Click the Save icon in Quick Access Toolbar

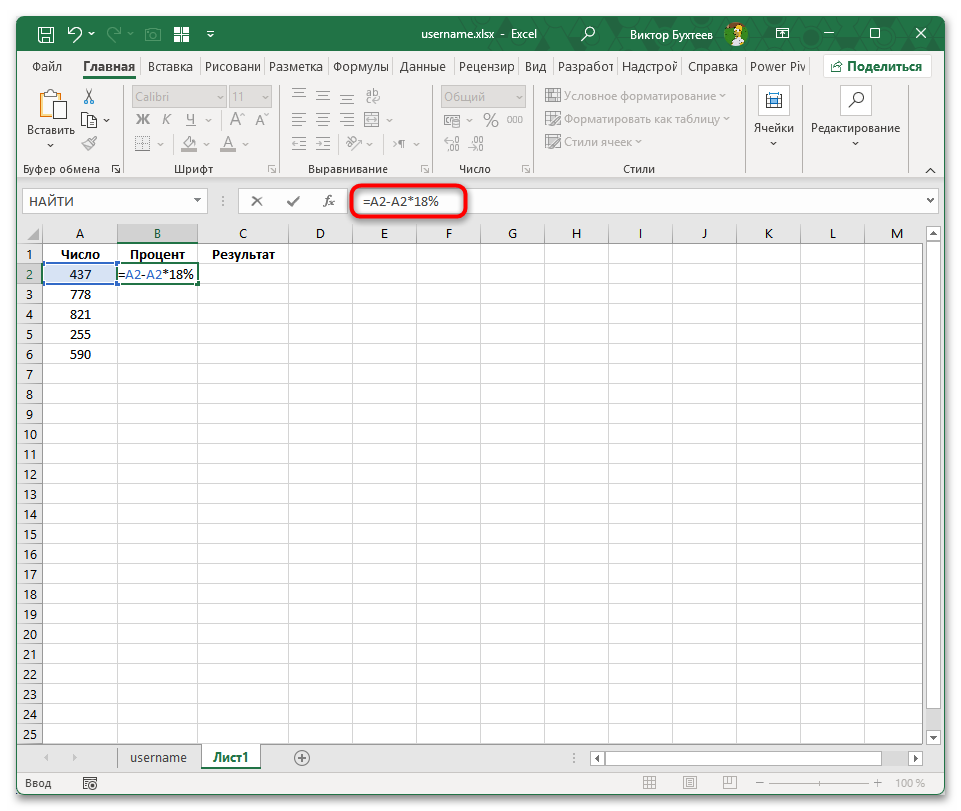(44, 33)
